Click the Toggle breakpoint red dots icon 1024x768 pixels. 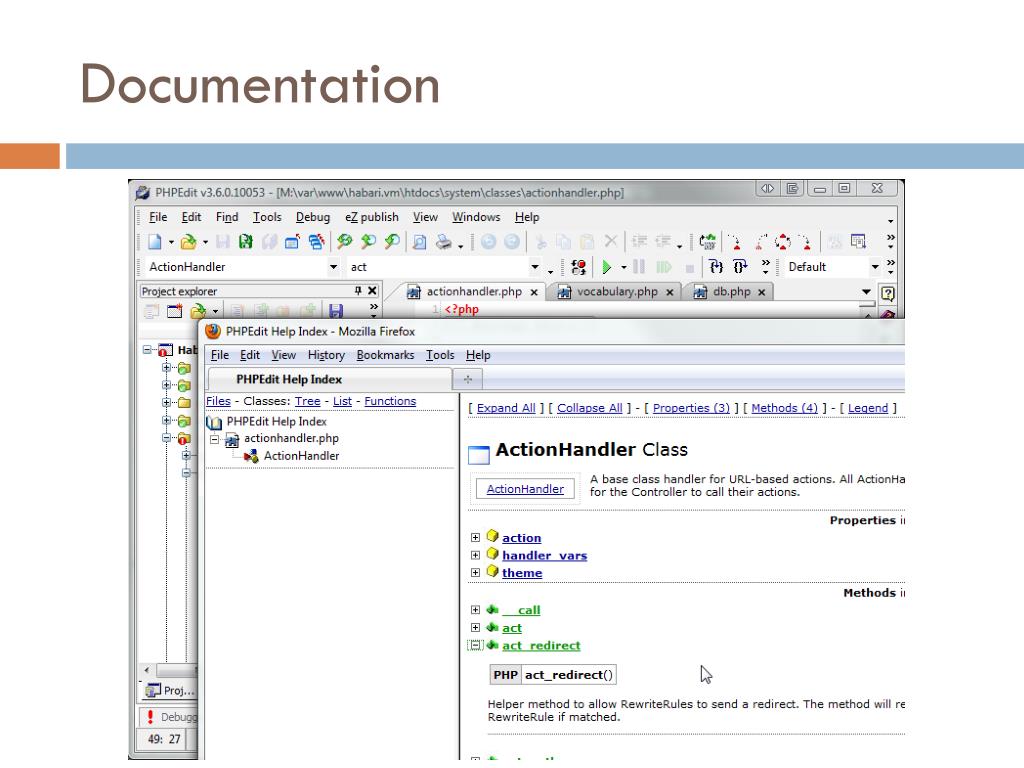(579, 267)
